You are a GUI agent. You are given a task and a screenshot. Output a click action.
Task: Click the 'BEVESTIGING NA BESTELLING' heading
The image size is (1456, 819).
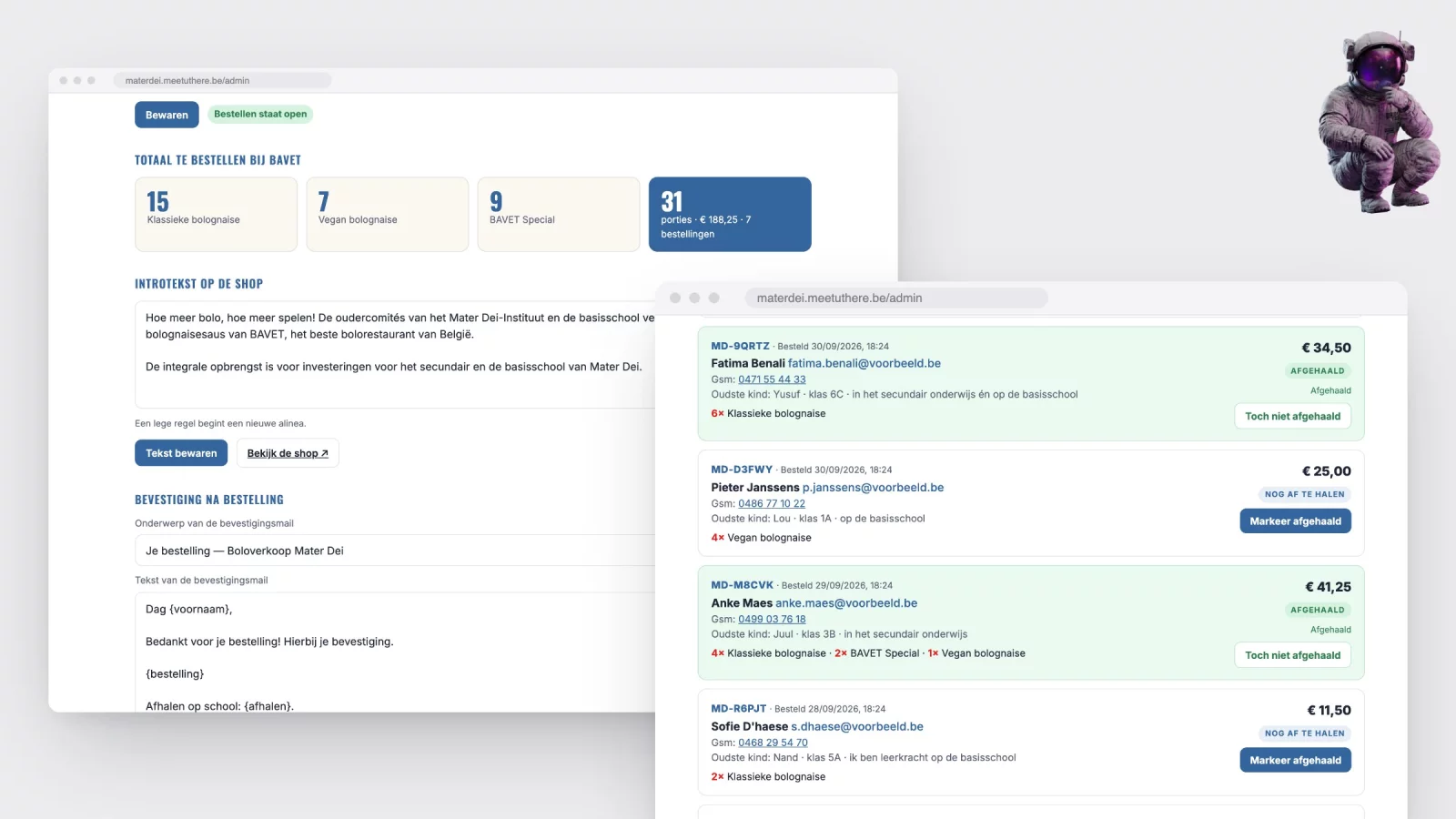[209, 500]
